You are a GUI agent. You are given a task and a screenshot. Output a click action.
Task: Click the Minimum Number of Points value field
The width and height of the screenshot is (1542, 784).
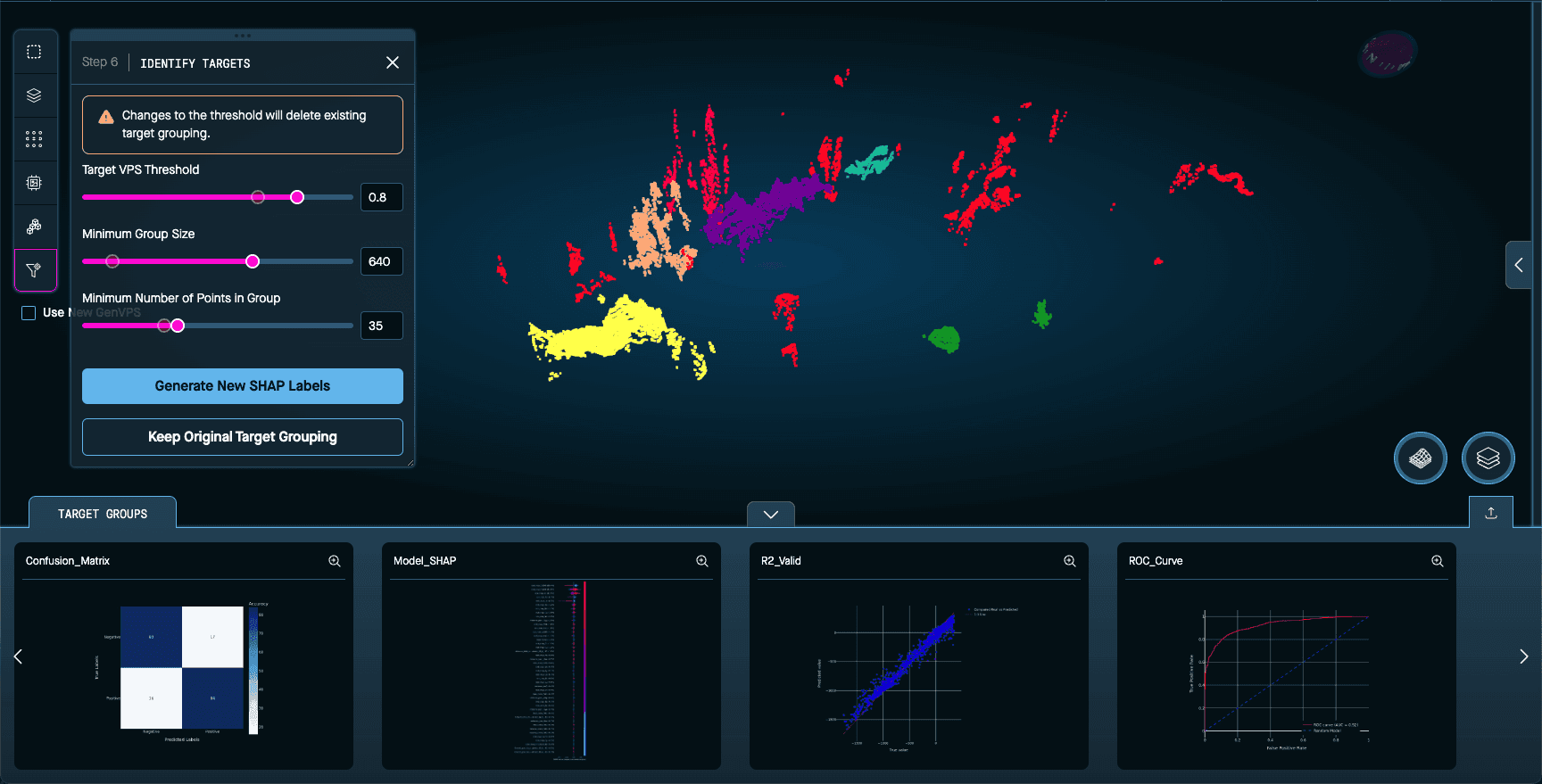pyautogui.click(x=382, y=326)
